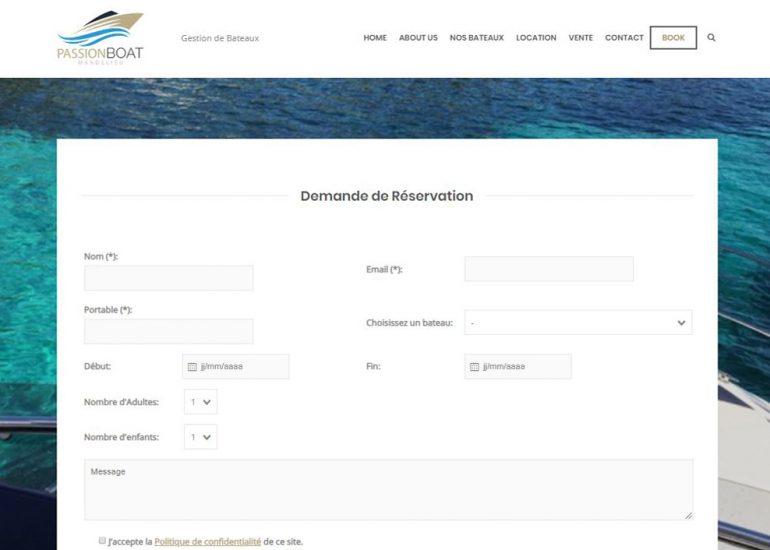This screenshot has height=550, width=770.
Task: Select the Fin date field
Action: 518,367
